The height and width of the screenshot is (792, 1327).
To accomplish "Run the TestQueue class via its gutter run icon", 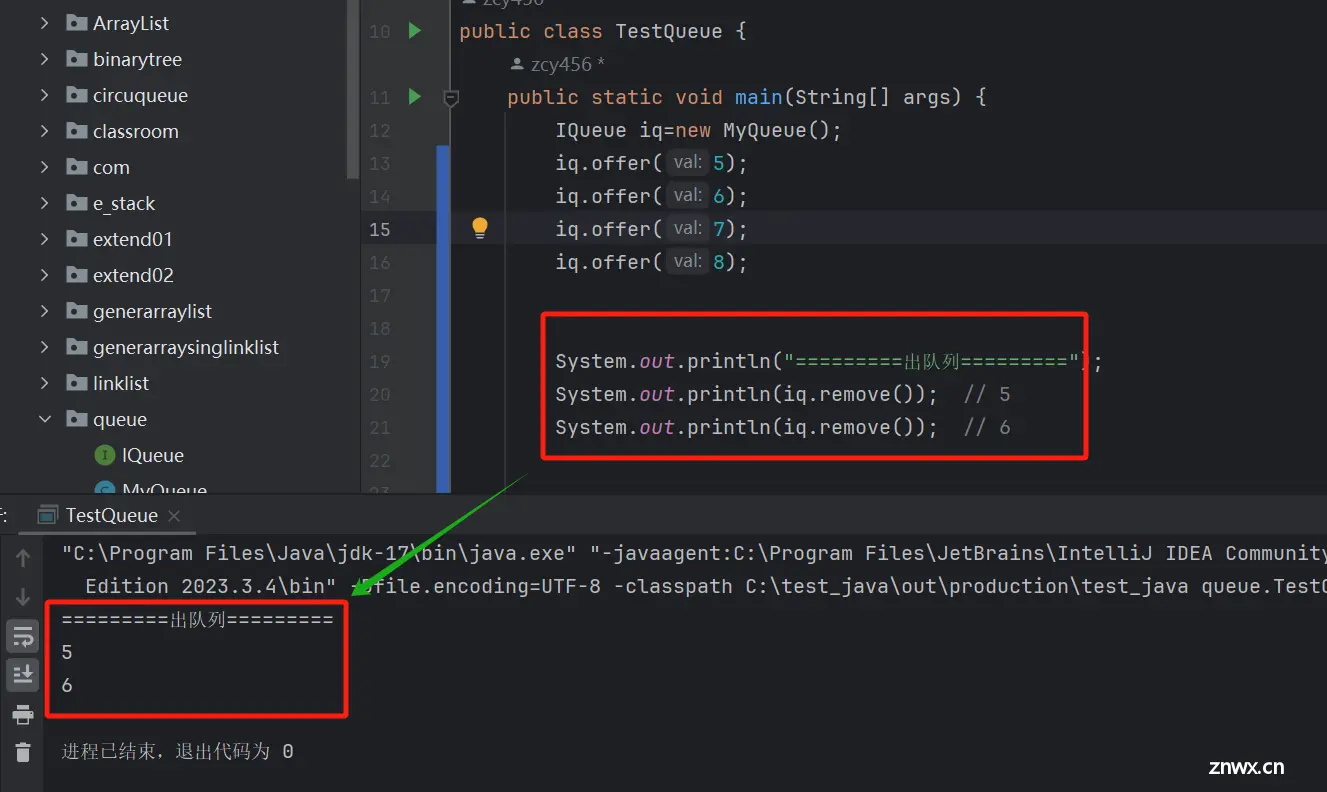I will click(x=414, y=31).
